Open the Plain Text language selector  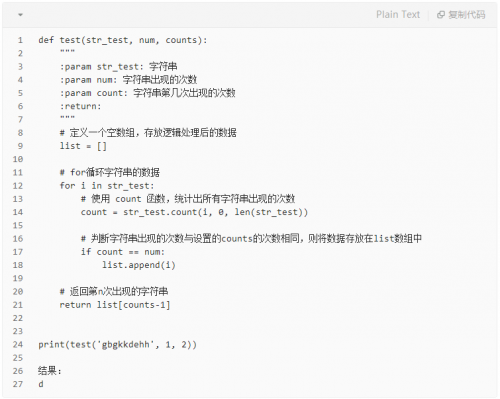pos(398,15)
